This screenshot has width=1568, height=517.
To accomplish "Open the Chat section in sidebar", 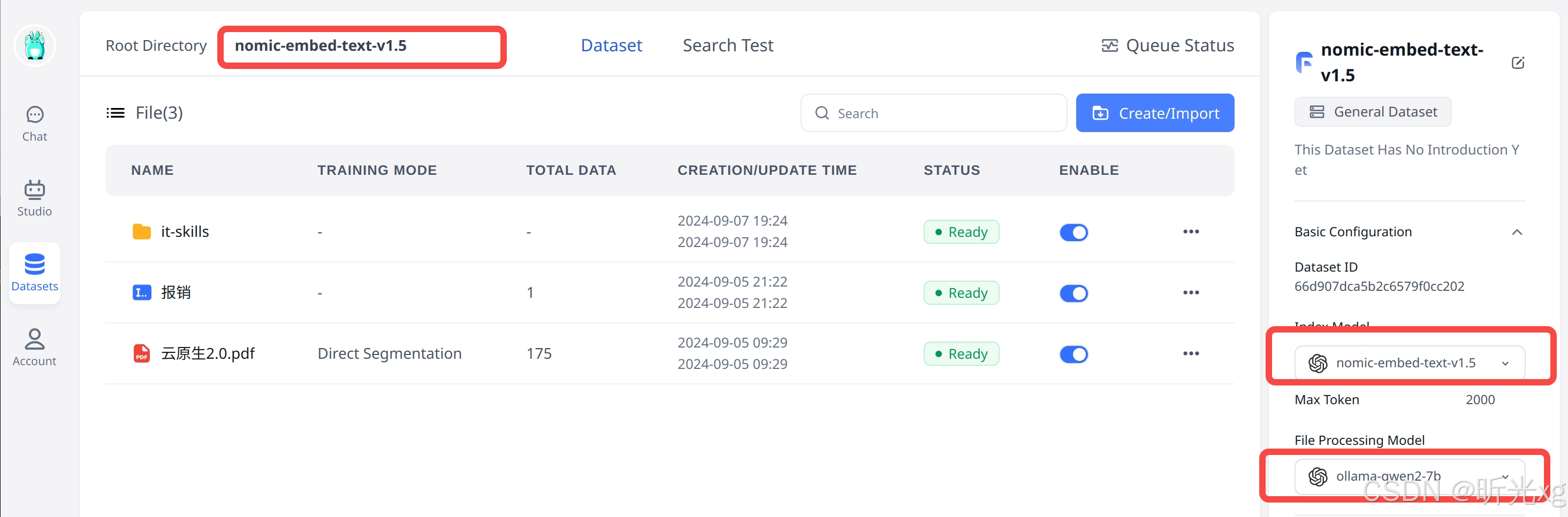I will click(35, 124).
